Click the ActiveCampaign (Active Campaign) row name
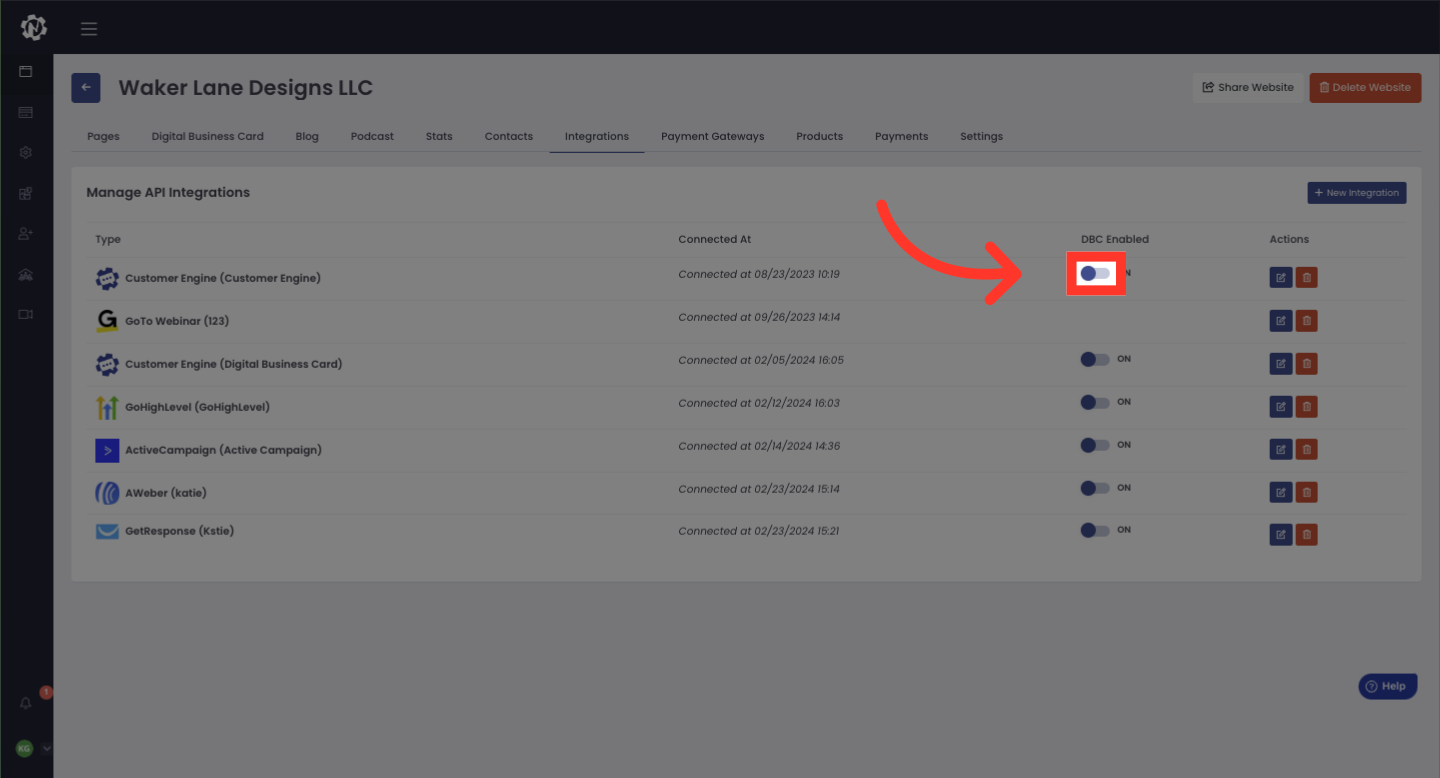The height and width of the screenshot is (778, 1440). (x=223, y=450)
